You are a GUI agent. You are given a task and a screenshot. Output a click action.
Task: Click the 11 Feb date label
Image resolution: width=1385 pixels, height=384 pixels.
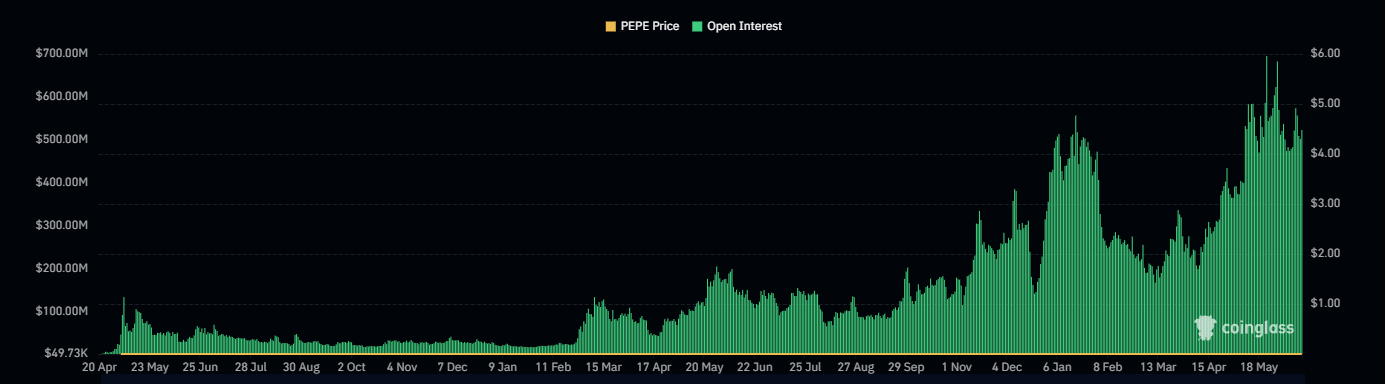[553, 368]
